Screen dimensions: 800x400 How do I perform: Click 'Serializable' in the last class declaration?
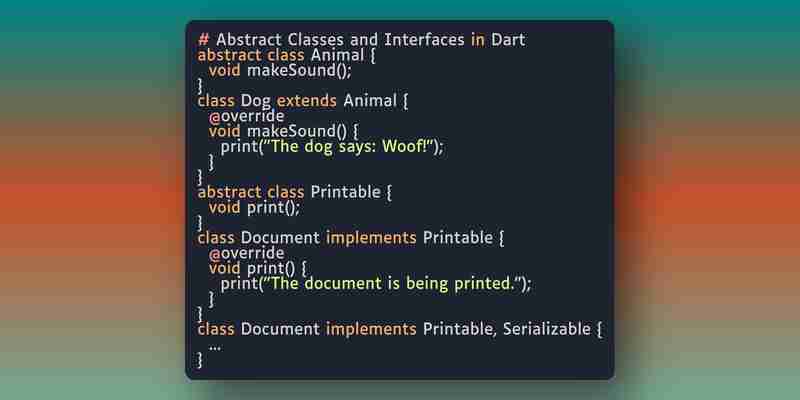[x=546, y=329]
